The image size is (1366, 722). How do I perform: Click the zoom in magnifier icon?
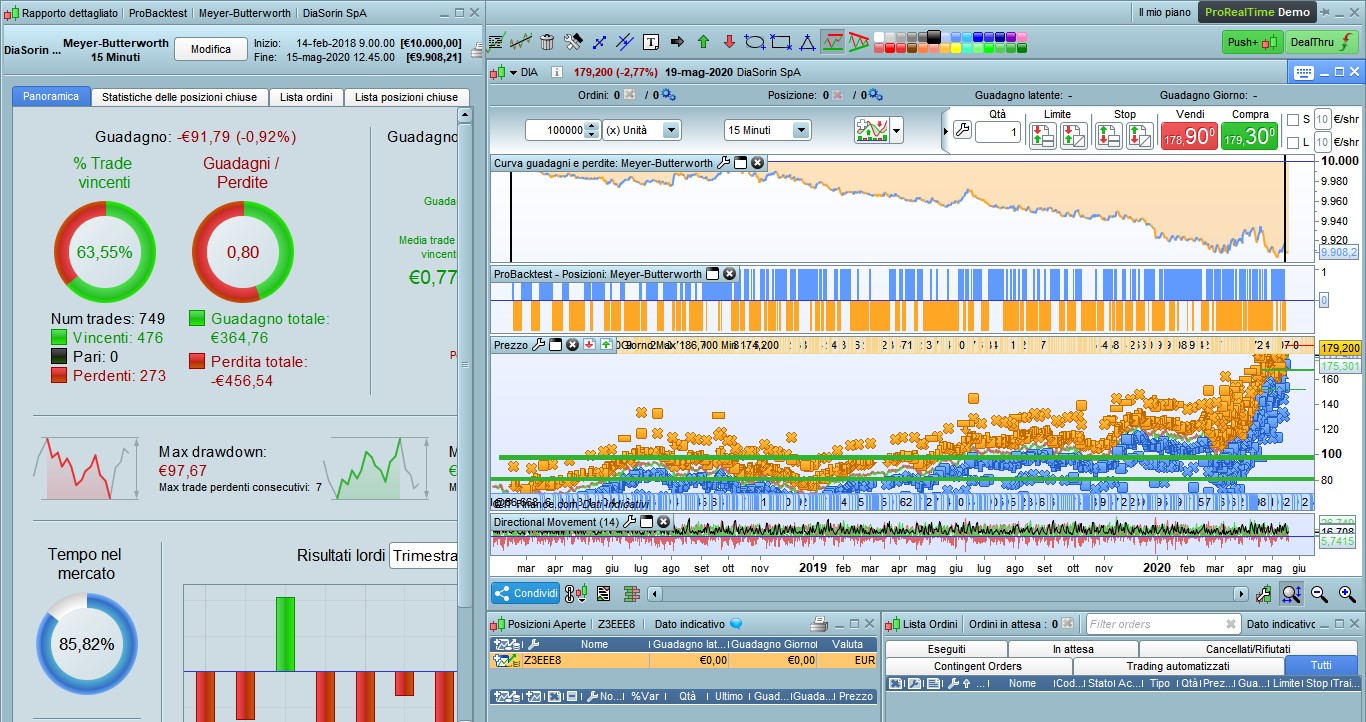coord(1347,594)
